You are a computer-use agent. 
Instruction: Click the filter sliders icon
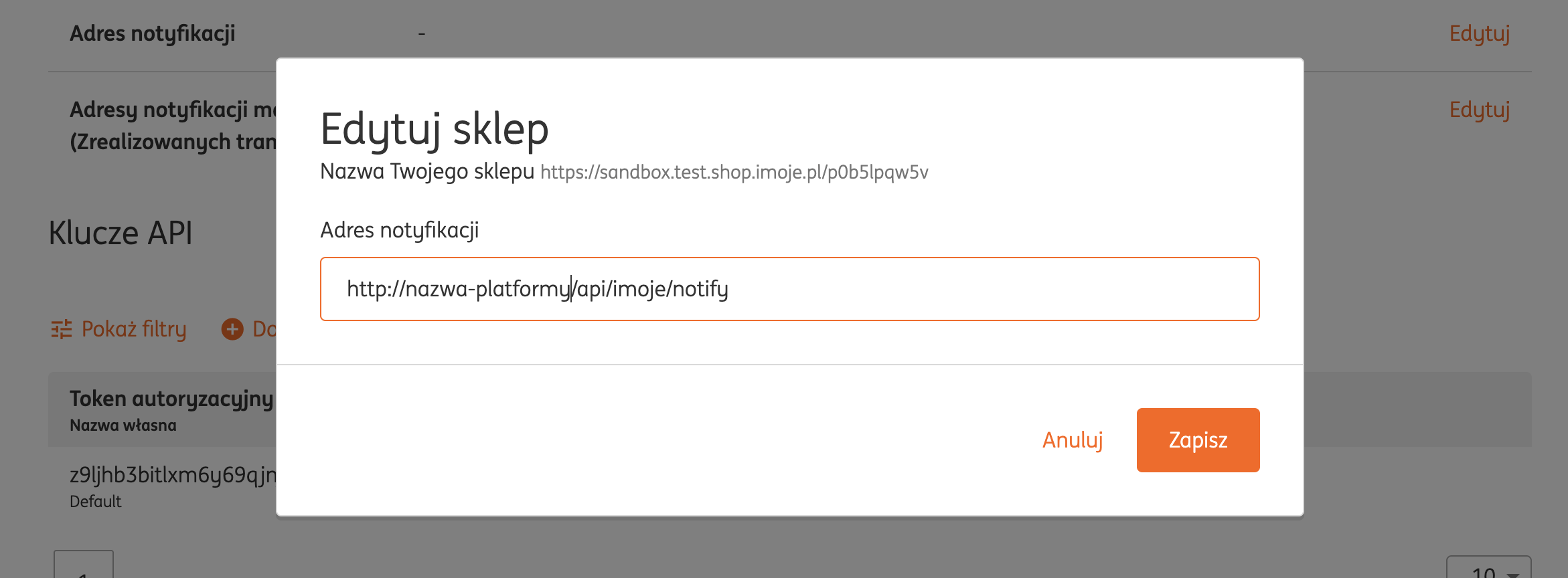(x=62, y=329)
